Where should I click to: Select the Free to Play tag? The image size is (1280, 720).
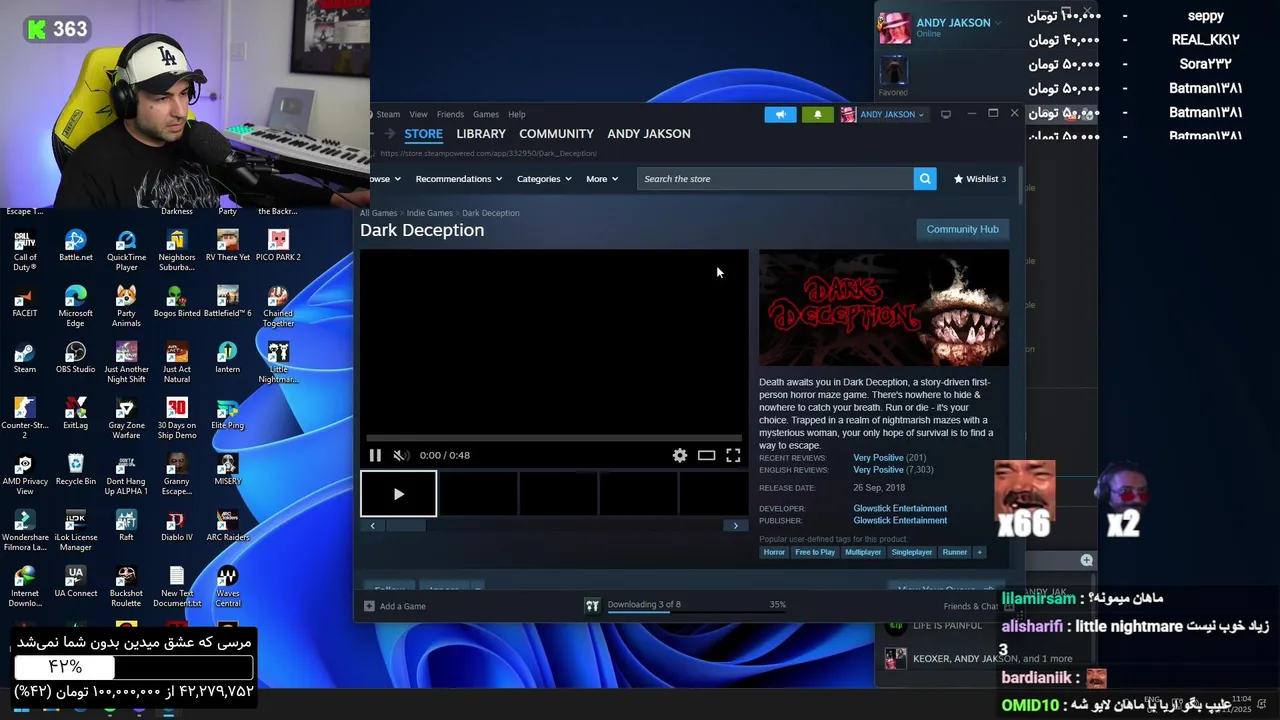[815, 552]
